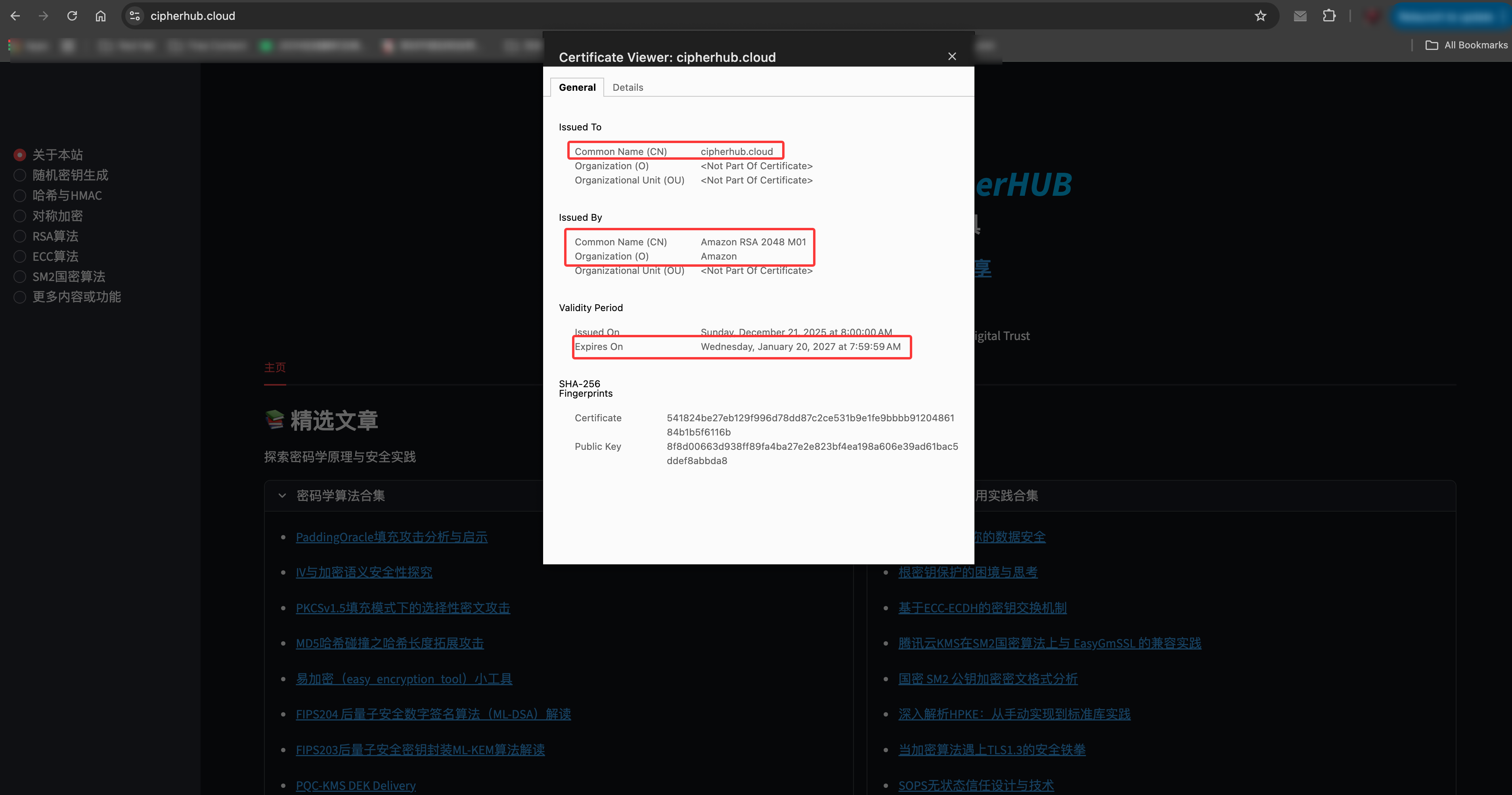Open site information via the tune icon
1512x795 pixels.
click(134, 16)
